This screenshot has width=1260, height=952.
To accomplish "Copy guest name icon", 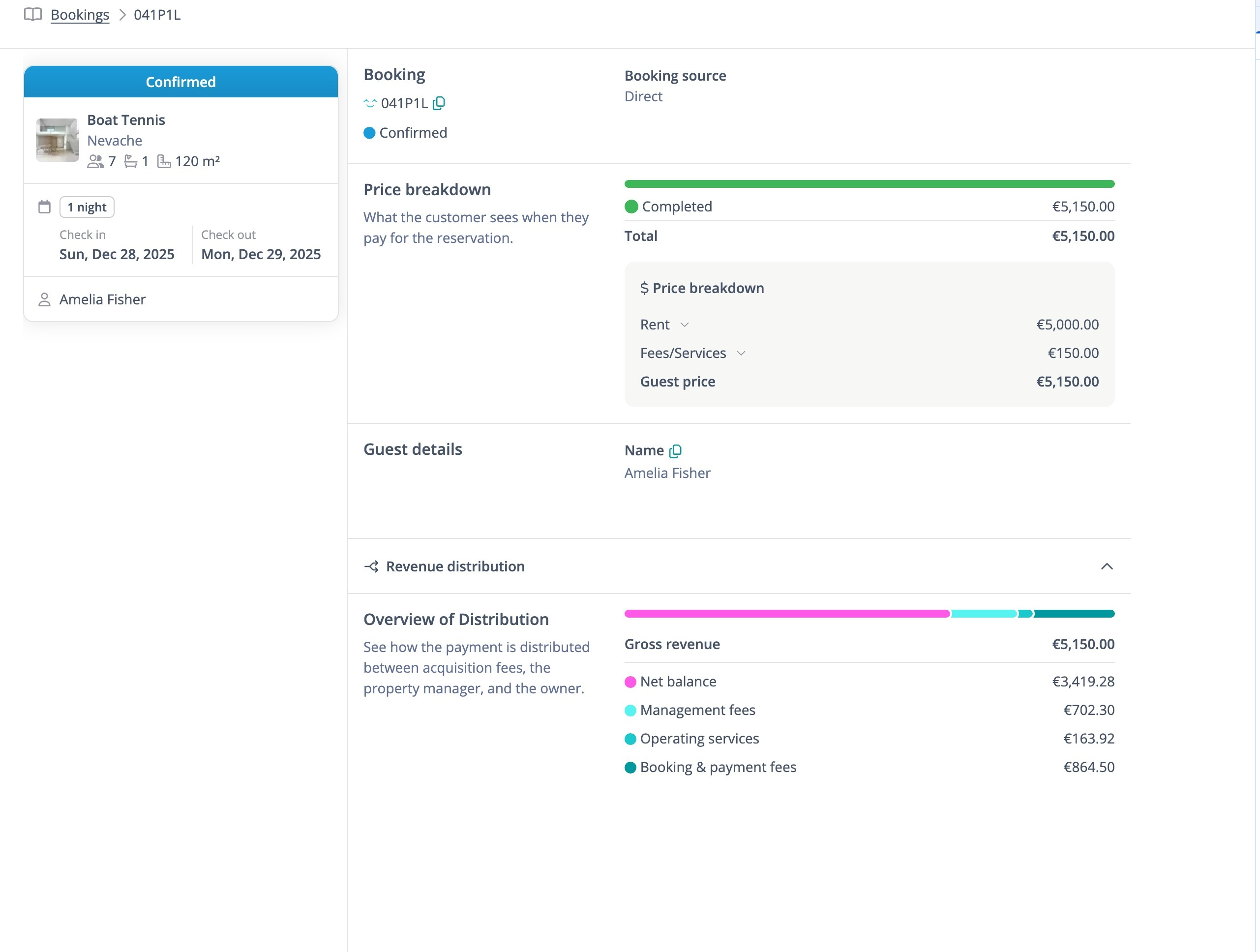I will coord(675,451).
